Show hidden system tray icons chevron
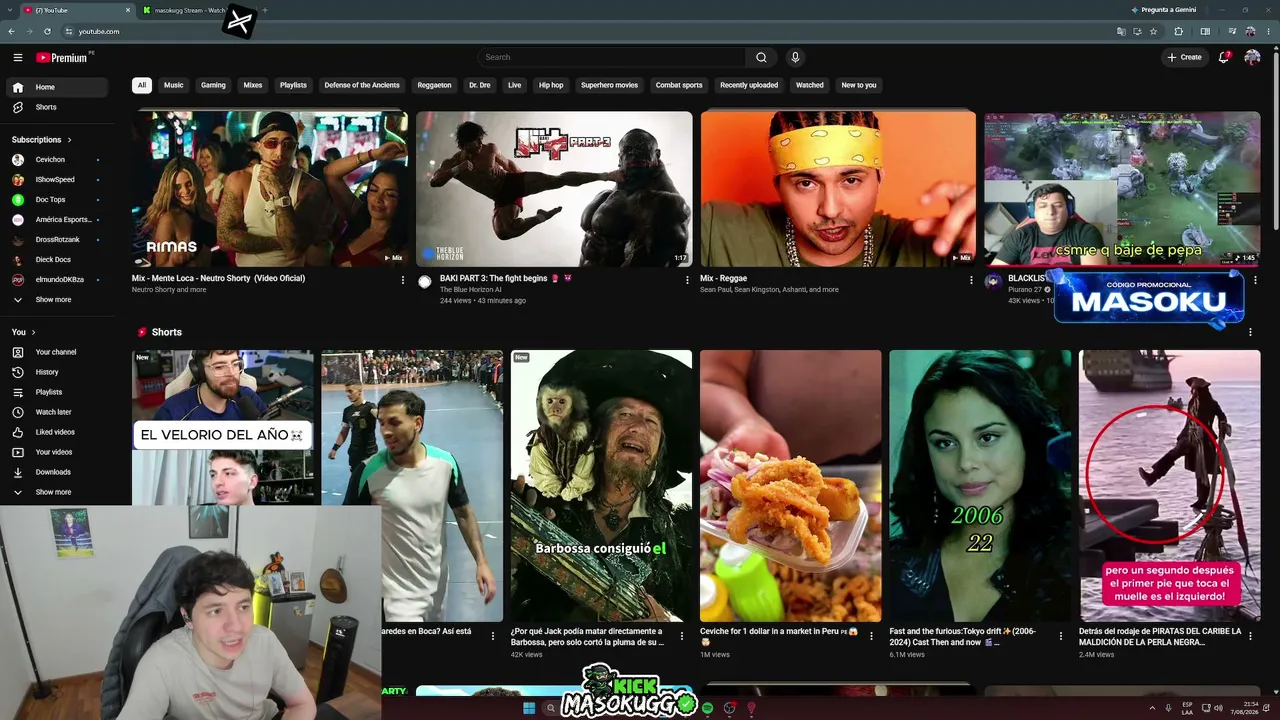 (x=1152, y=708)
